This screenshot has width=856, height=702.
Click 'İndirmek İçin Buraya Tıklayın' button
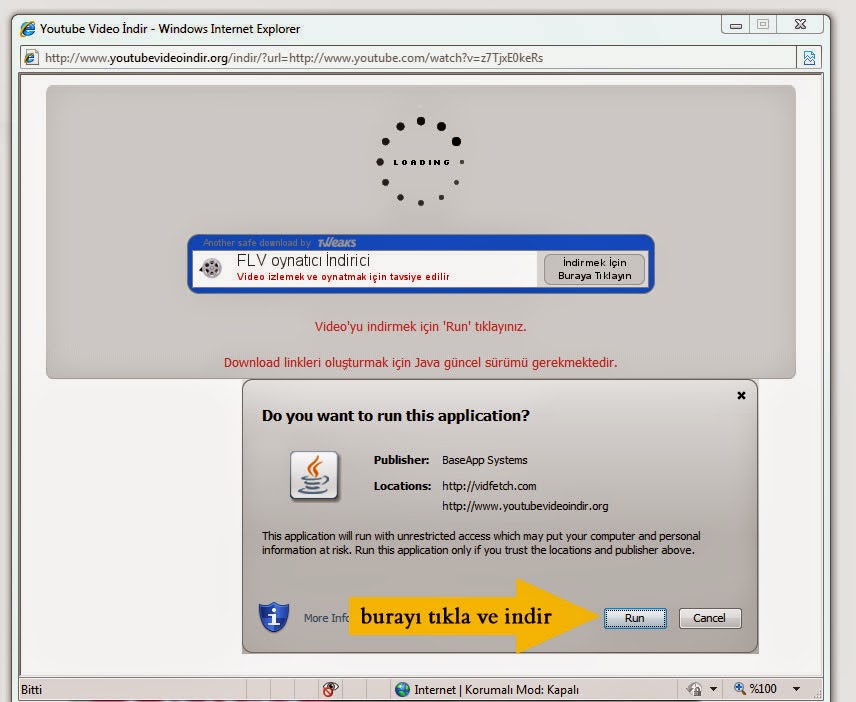click(595, 269)
